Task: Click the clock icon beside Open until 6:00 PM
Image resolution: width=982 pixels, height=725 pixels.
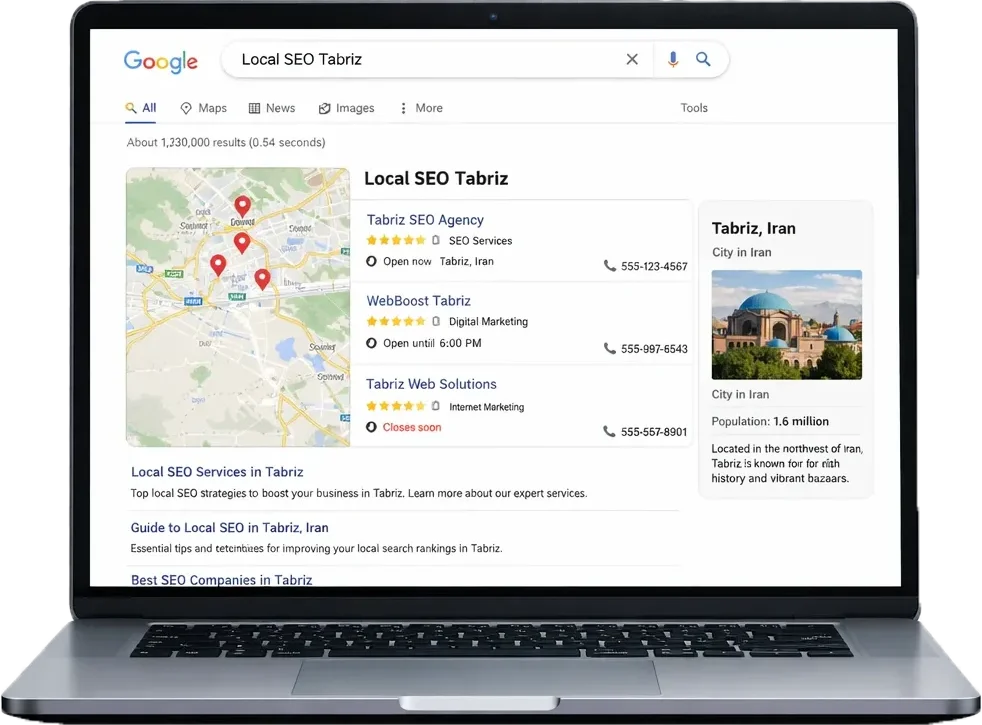Action: (x=371, y=343)
